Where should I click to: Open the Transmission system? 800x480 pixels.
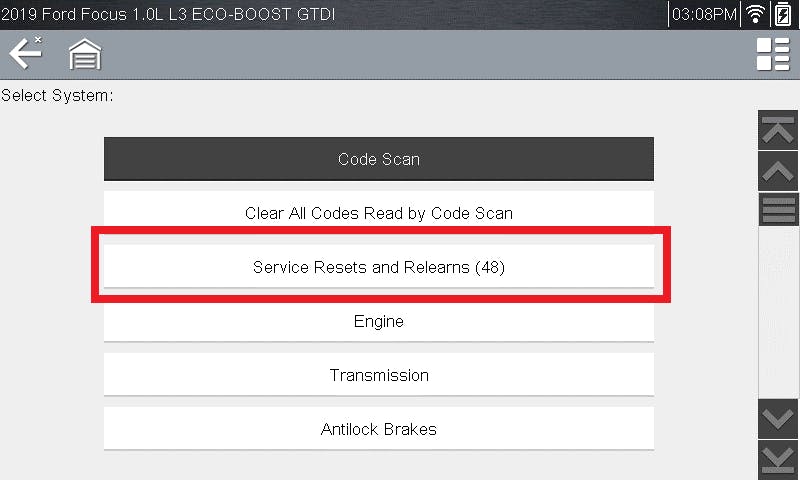point(379,375)
